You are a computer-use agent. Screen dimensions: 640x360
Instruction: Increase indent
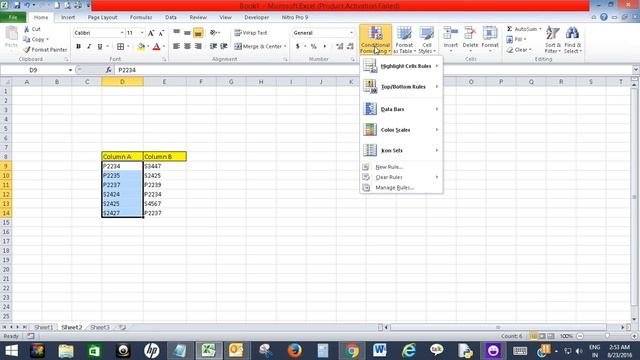click(224, 47)
